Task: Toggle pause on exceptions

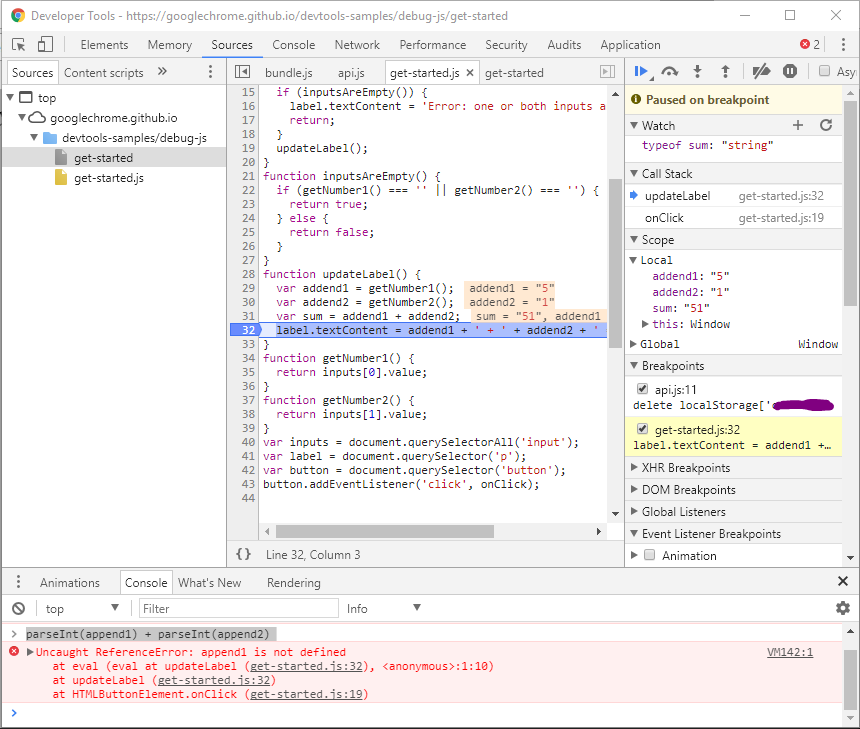Action: coord(791,72)
